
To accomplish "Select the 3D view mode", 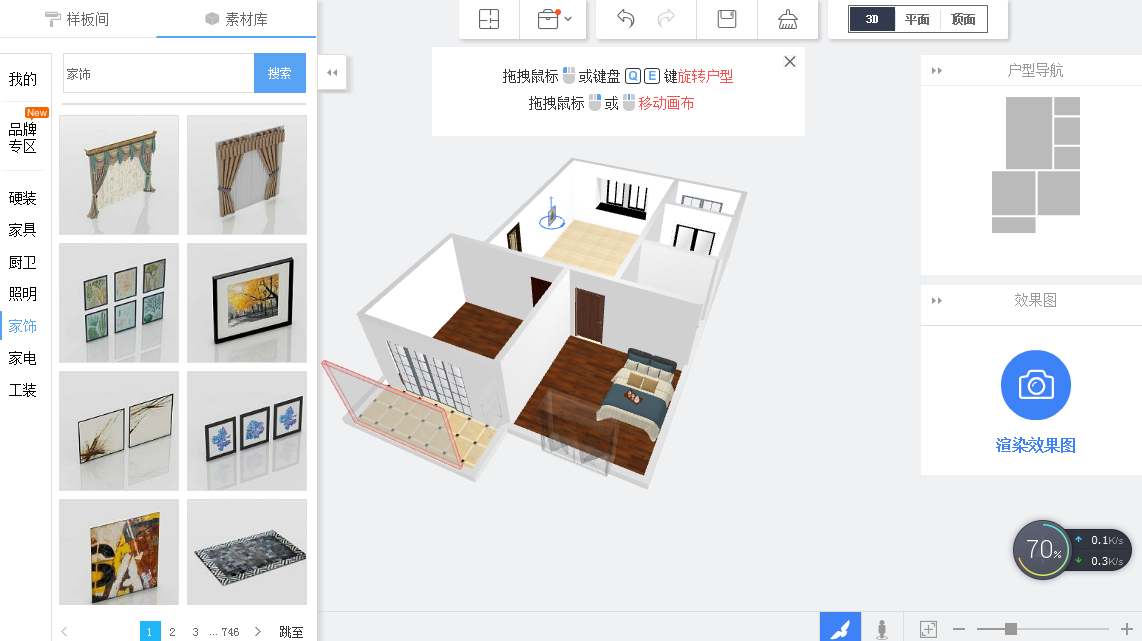I will 871,18.
